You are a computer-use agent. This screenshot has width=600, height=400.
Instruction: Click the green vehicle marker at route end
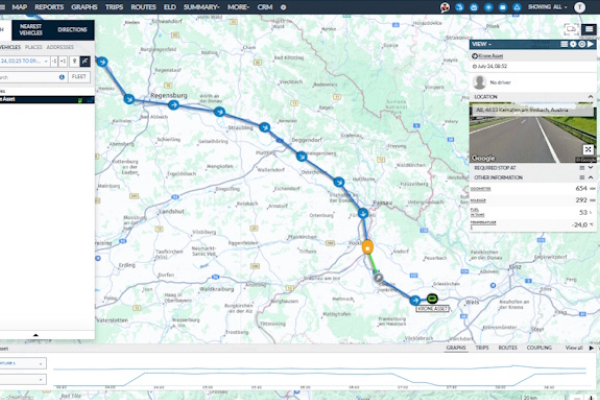click(431, 299)
